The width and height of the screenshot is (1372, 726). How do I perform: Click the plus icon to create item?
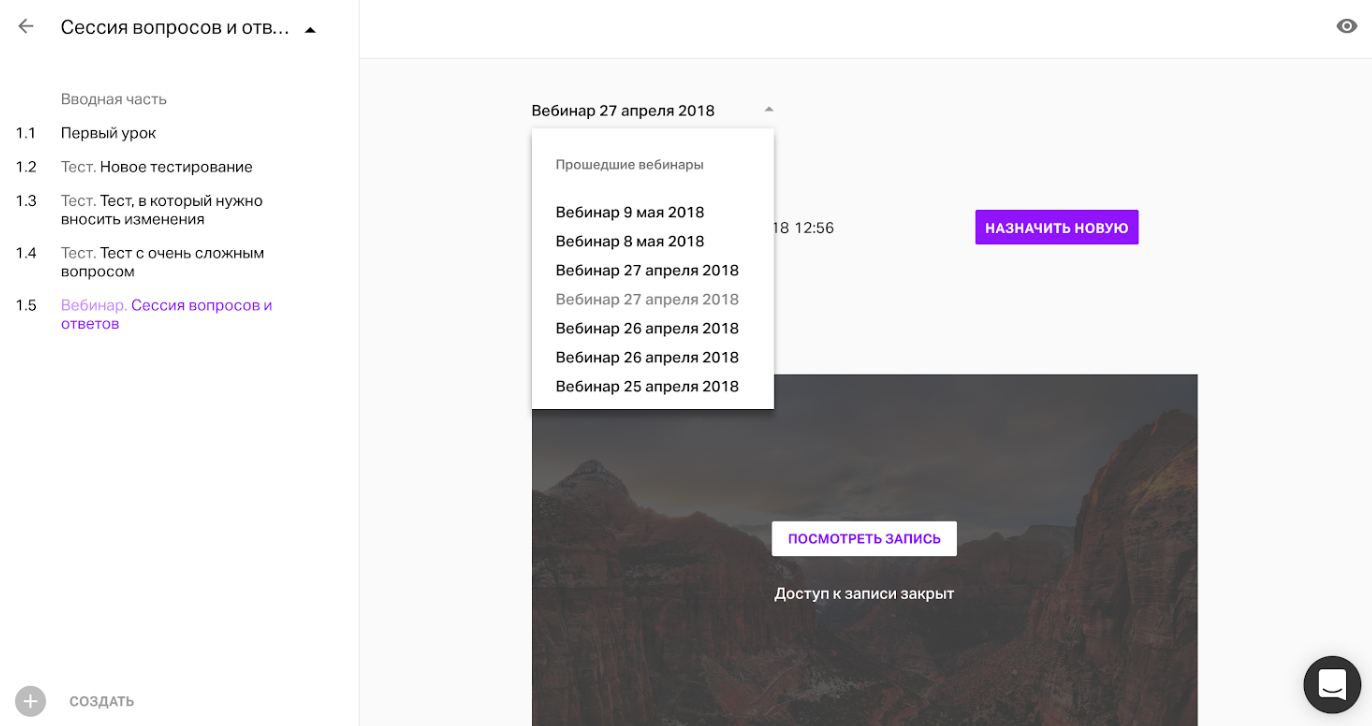(30, 701)
